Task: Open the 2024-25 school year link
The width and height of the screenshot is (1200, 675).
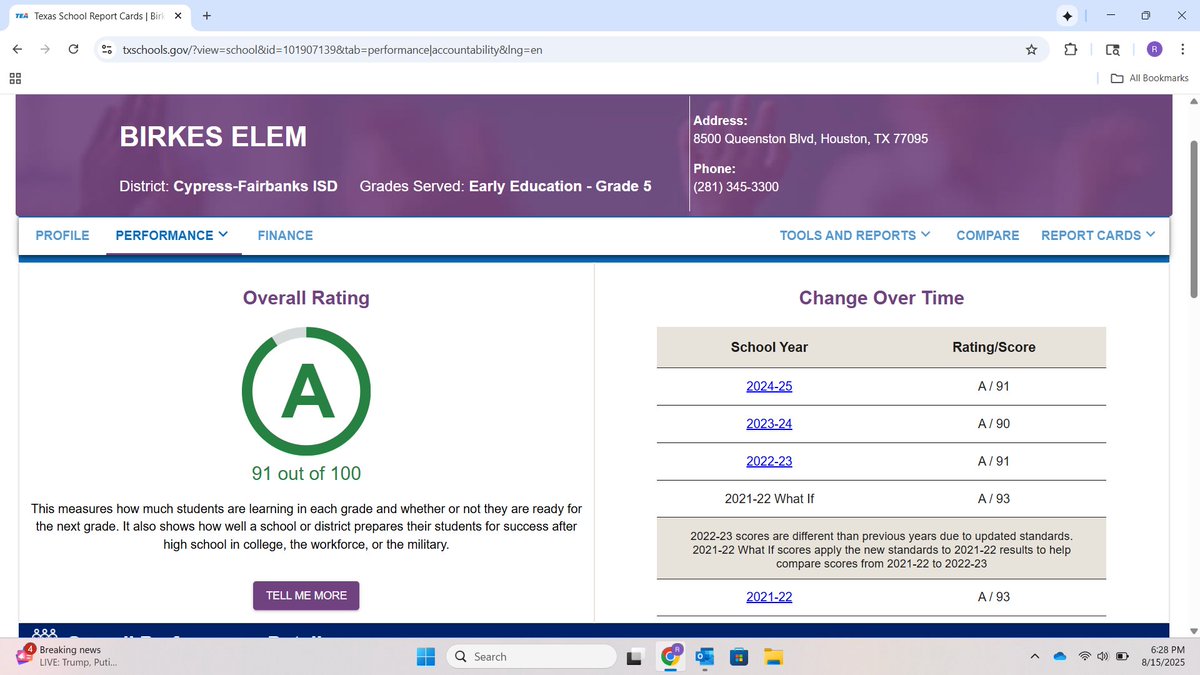Action: pos(769,386)
